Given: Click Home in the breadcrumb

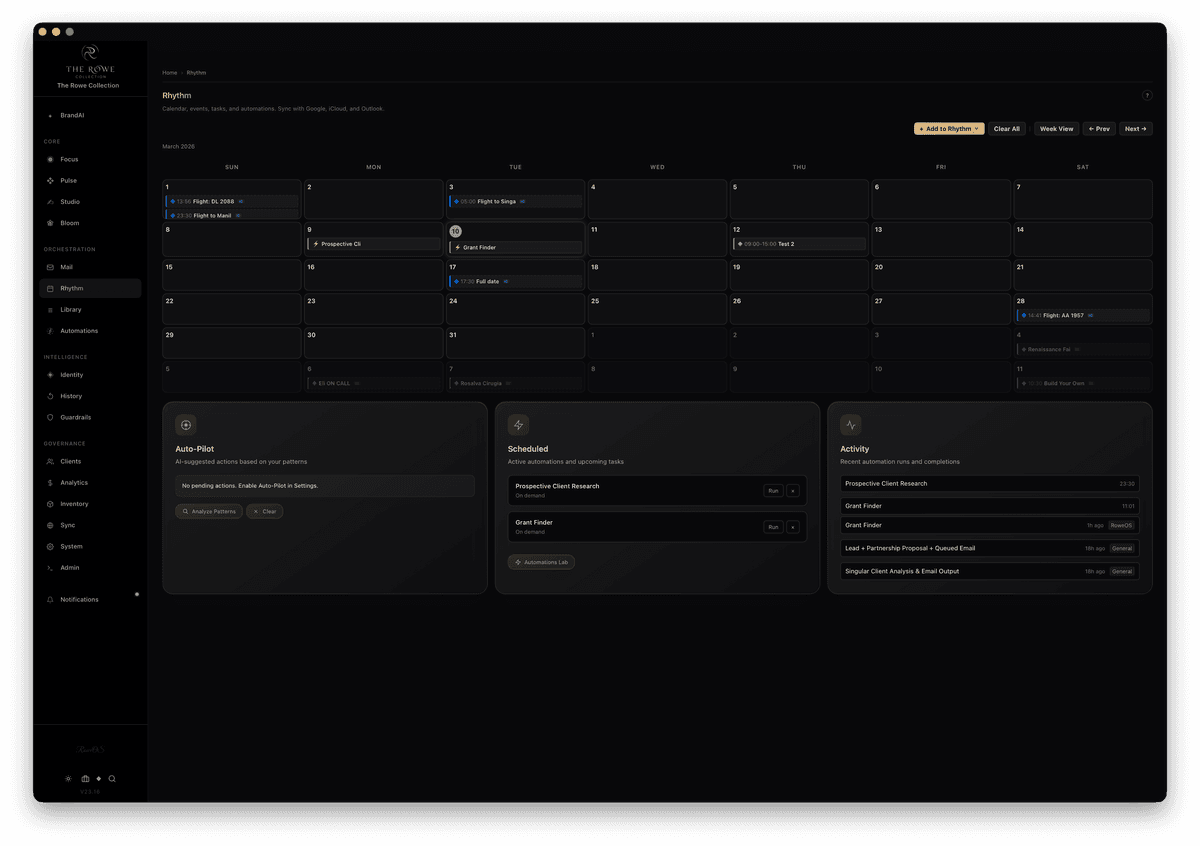Looking at the screenshot, I should (x=170, y=73).
